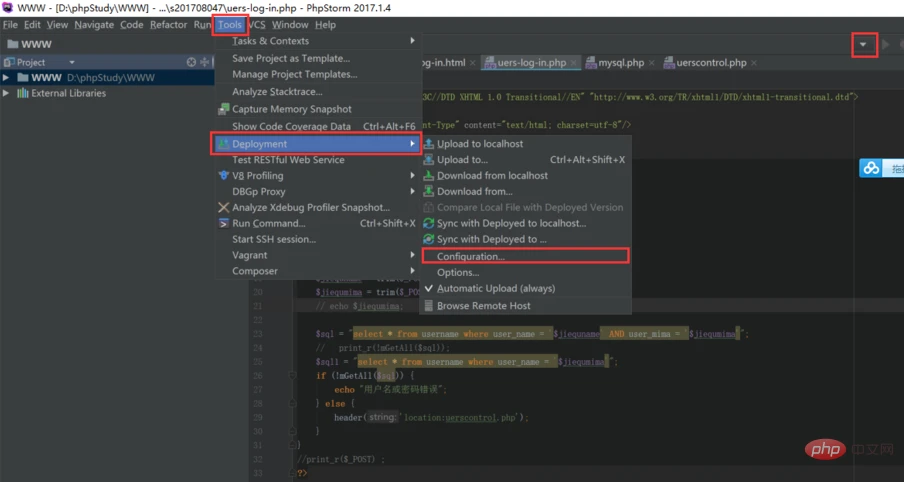Open the Deployment submenu
Screen dimensions: 904x482
[317, 144]
